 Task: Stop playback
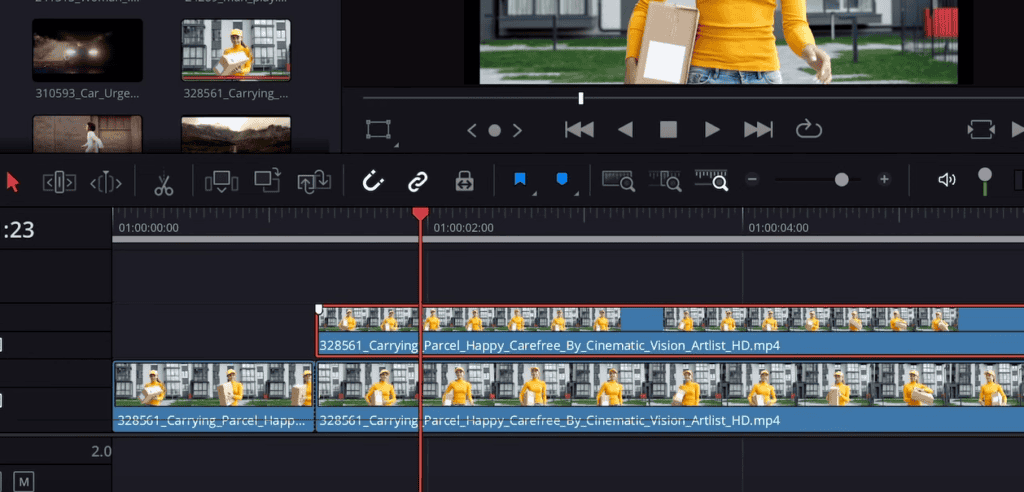[x=668, y=129]
